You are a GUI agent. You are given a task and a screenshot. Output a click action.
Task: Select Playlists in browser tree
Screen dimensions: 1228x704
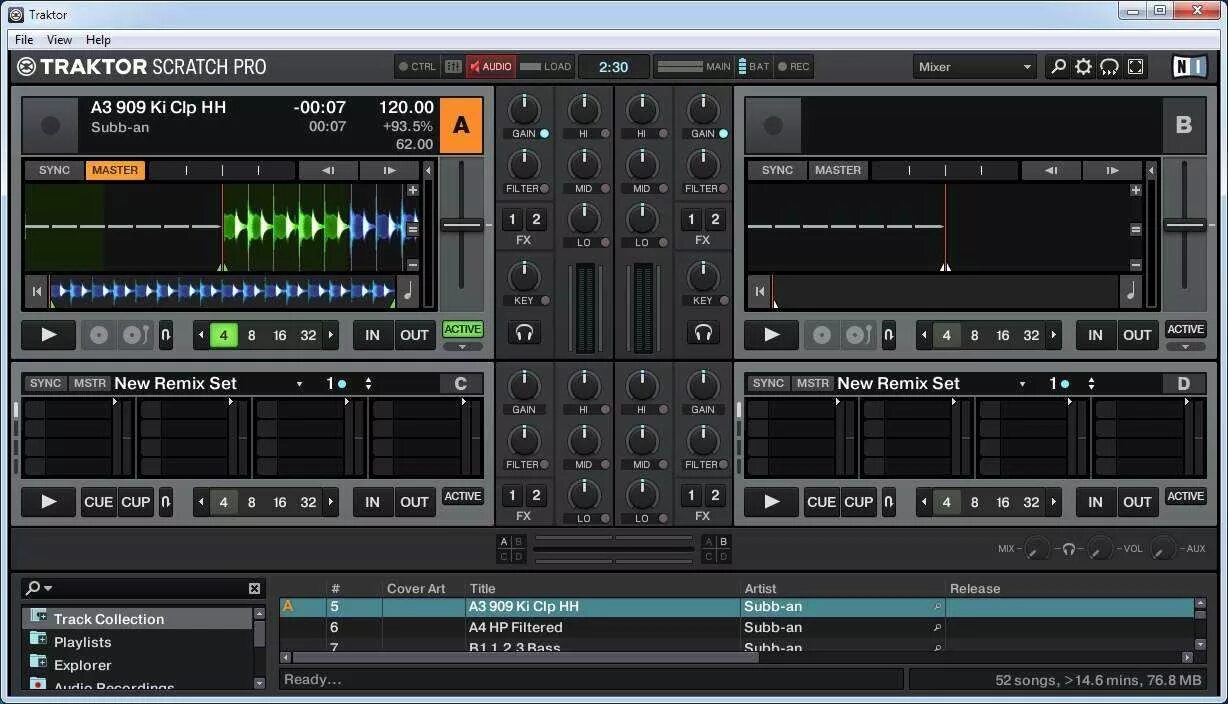(82, 642)
